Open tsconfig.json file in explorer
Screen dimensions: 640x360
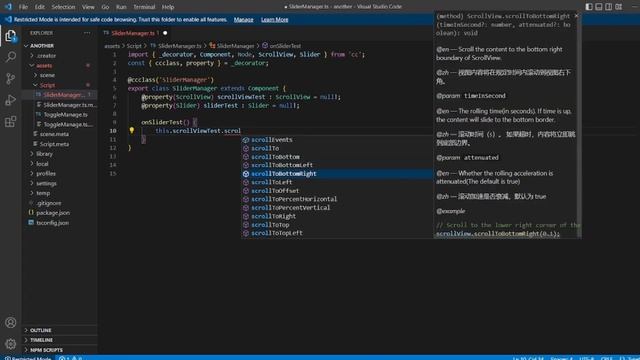60,223
